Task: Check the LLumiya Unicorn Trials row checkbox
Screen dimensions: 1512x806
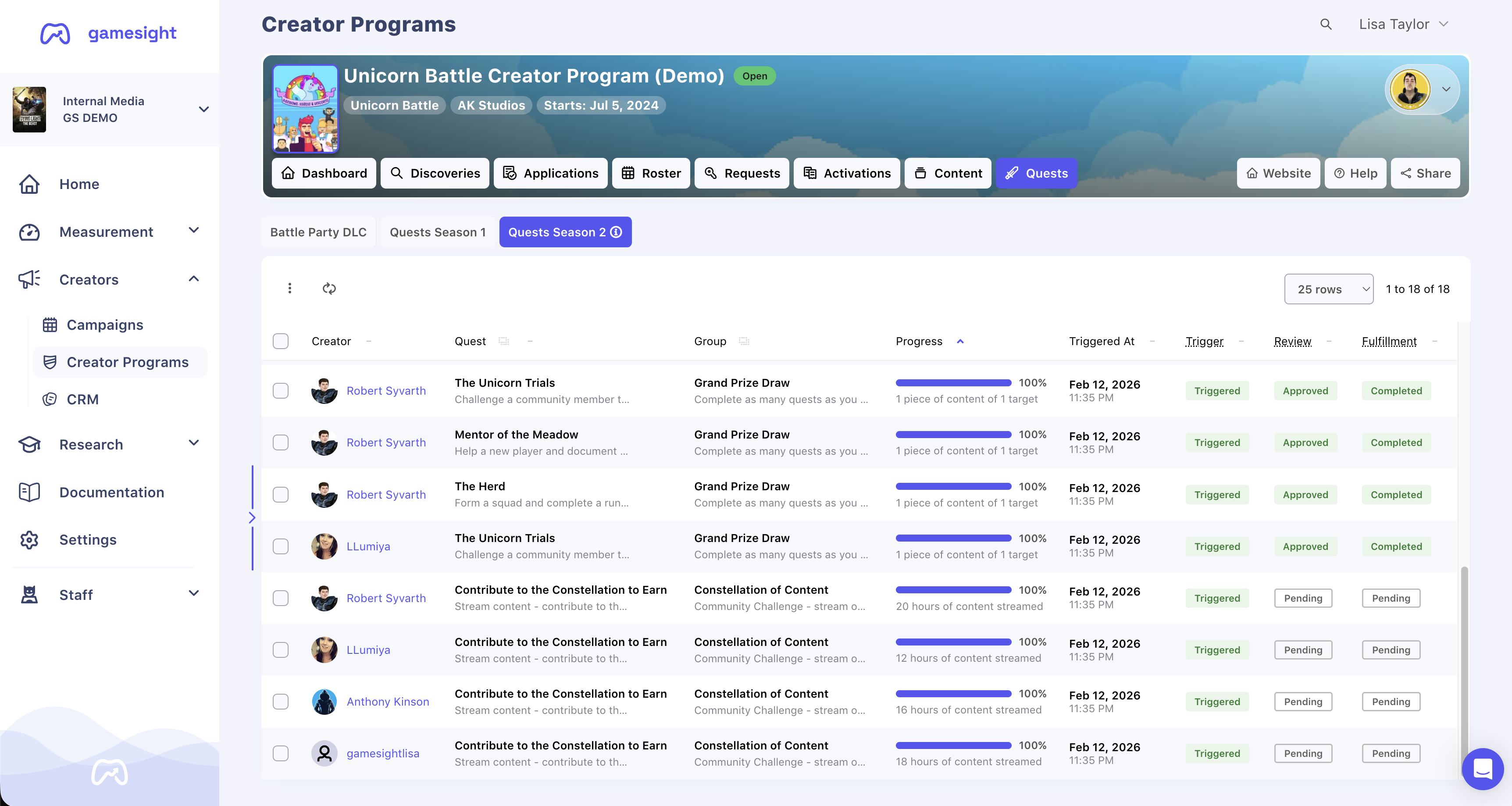Action: (x=281, y=546)
